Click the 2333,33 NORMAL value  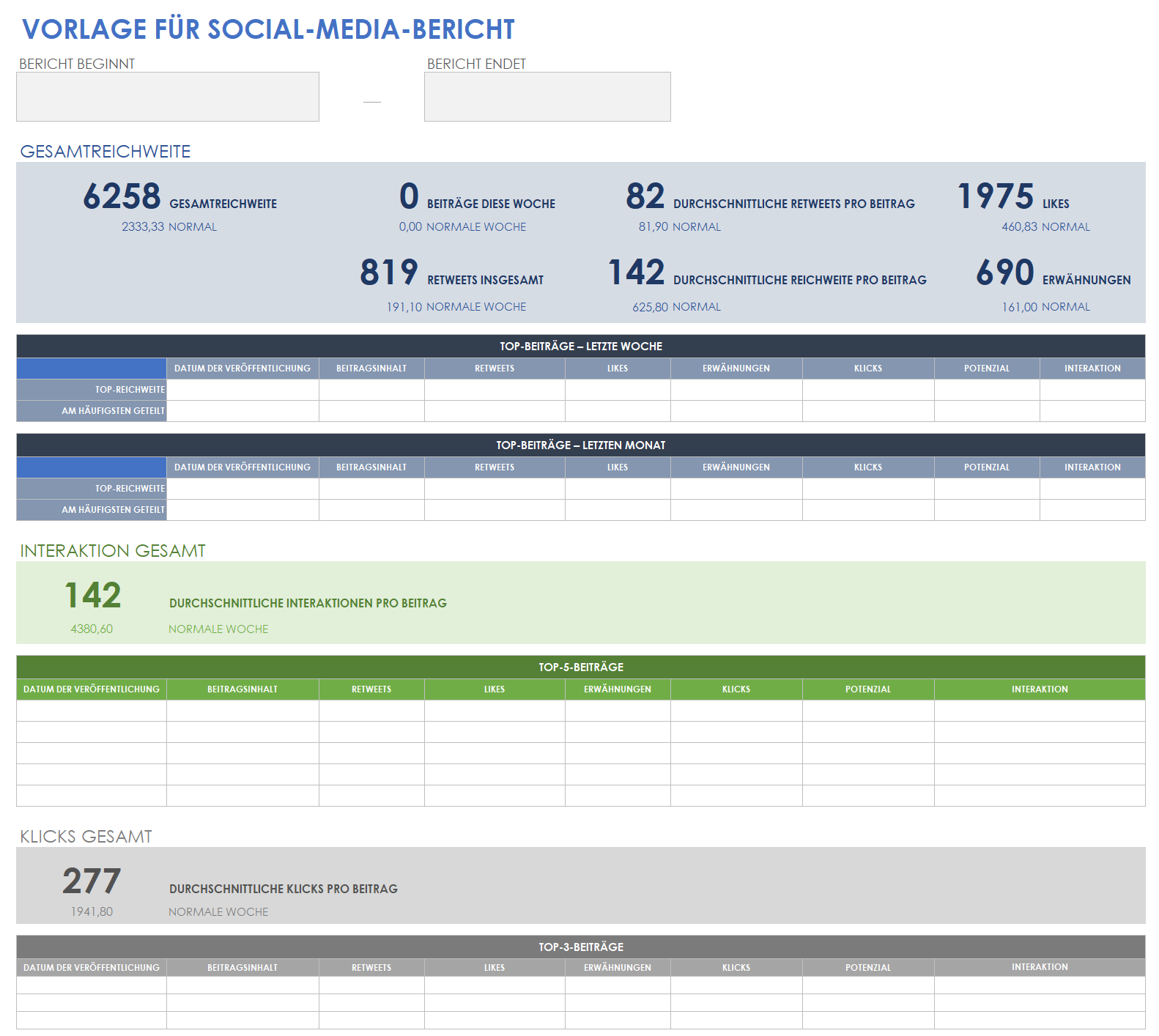[x=169, y=227]
